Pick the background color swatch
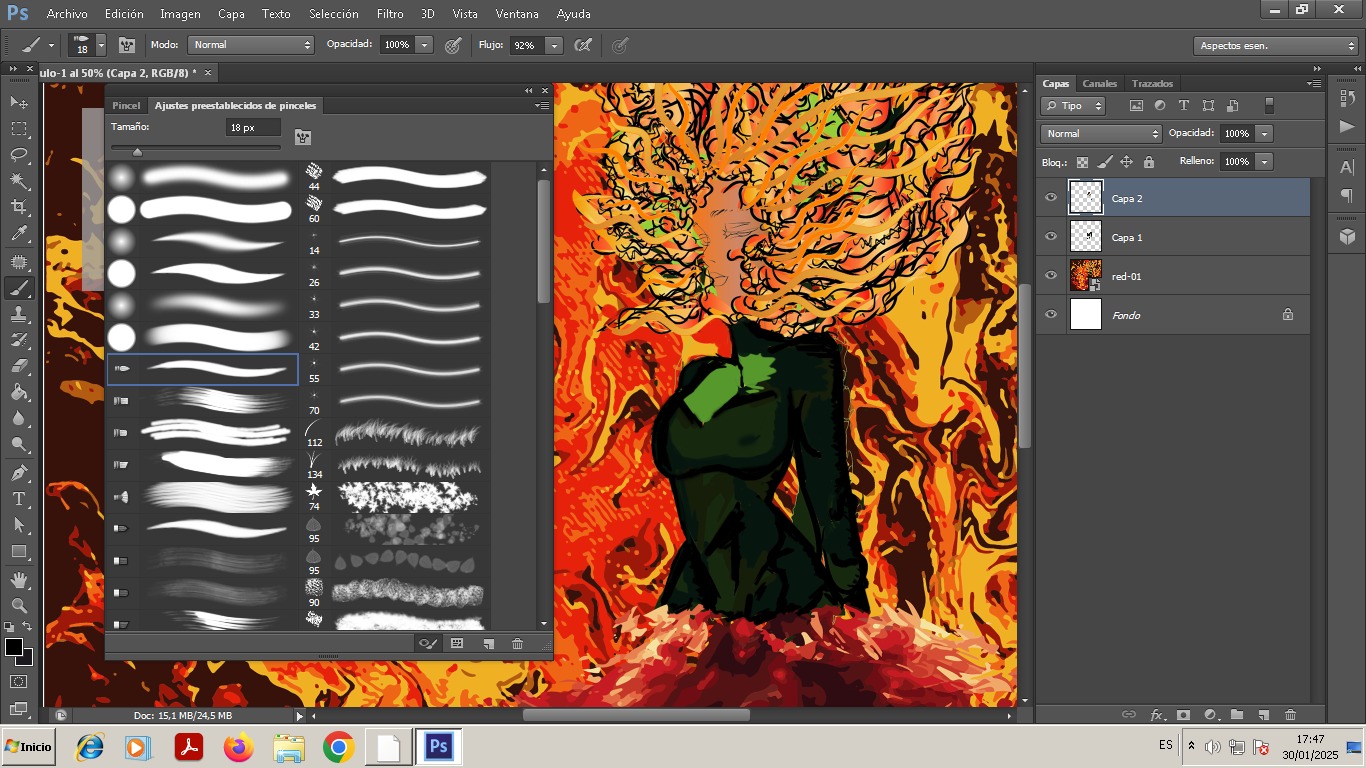Image resolution: width=1366 pixels, height=768 pixels. [27, 659]
